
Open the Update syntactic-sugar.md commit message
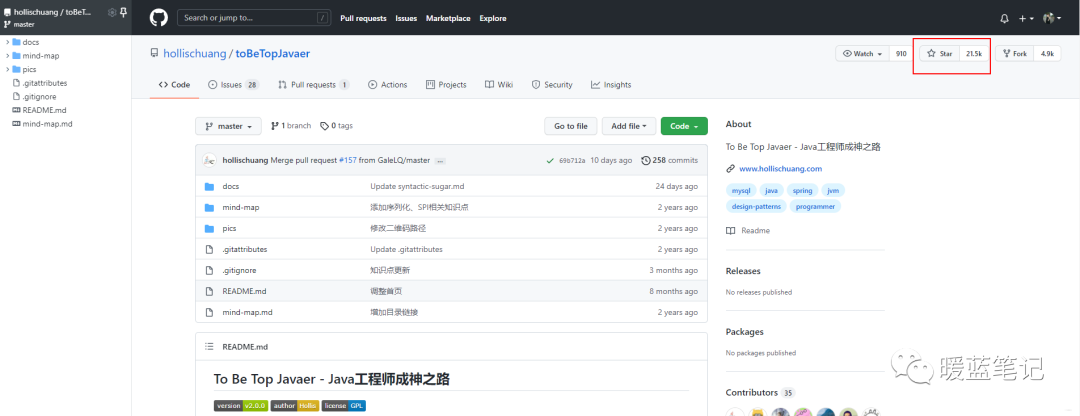coord(415,187)
